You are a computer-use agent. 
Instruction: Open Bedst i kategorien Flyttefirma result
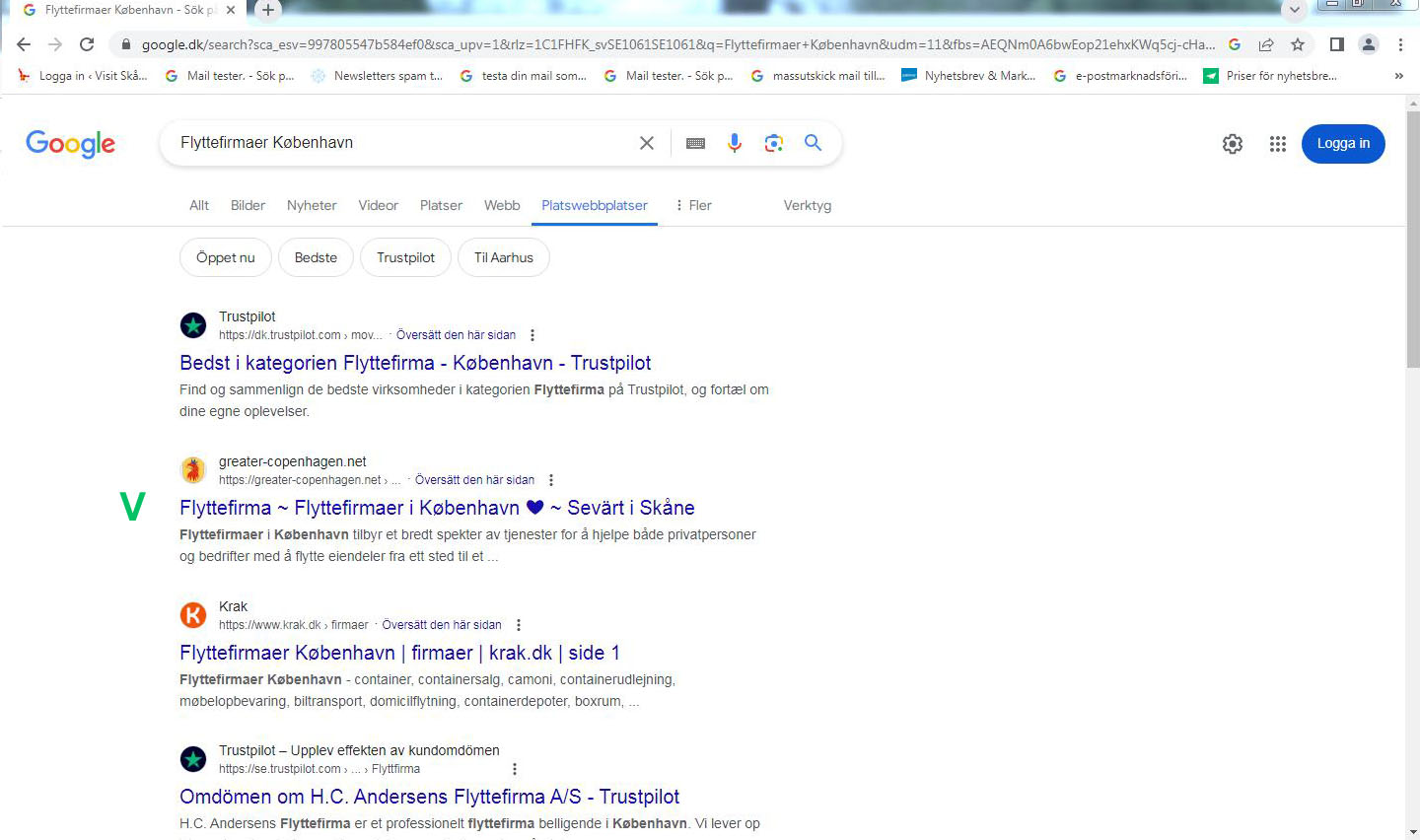click(x=415, y=363)
